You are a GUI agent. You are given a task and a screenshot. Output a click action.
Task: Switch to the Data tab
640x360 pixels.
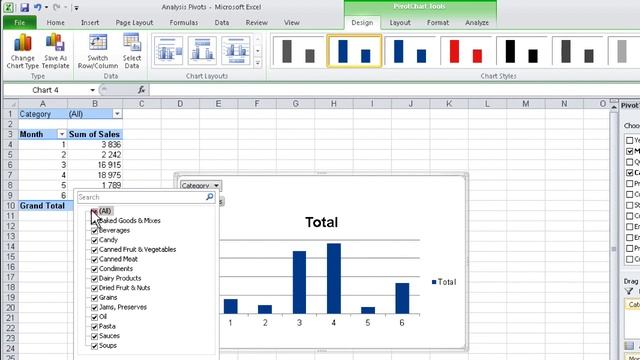coord(222,23)
